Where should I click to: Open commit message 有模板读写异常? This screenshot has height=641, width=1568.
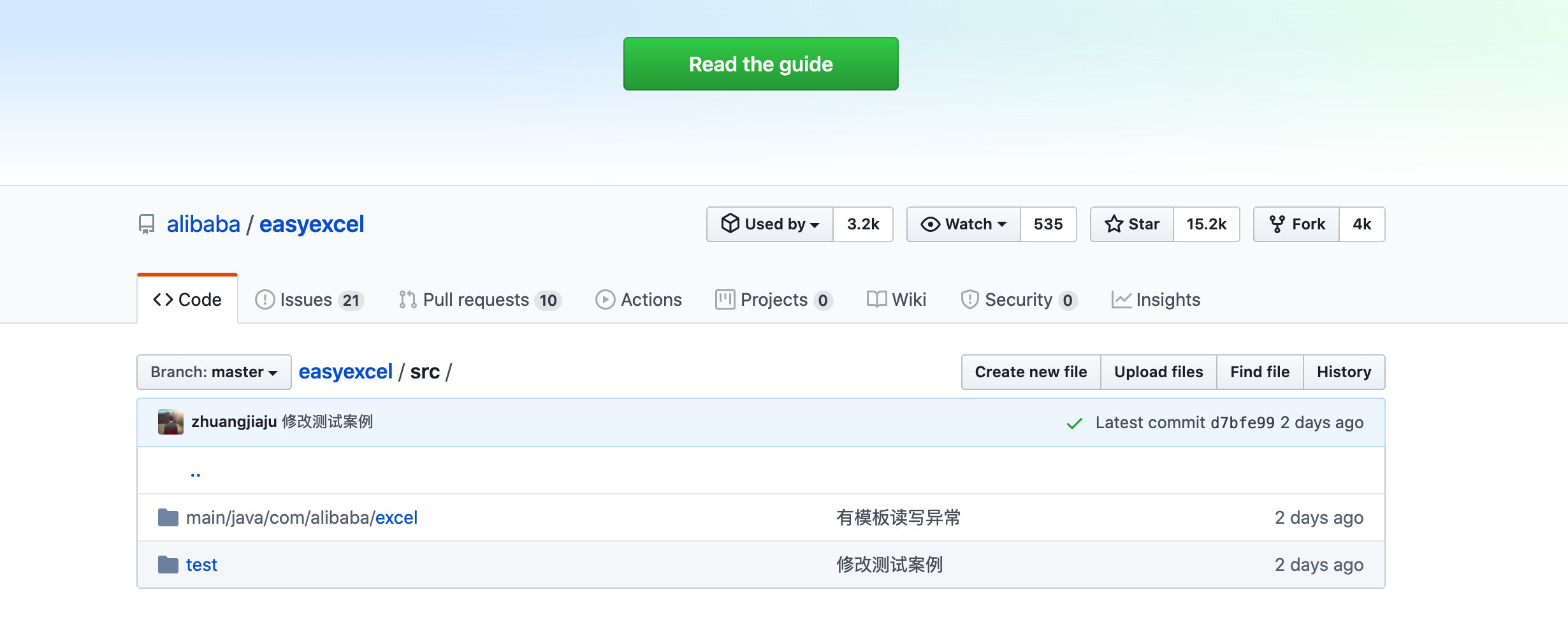[899, 517]
